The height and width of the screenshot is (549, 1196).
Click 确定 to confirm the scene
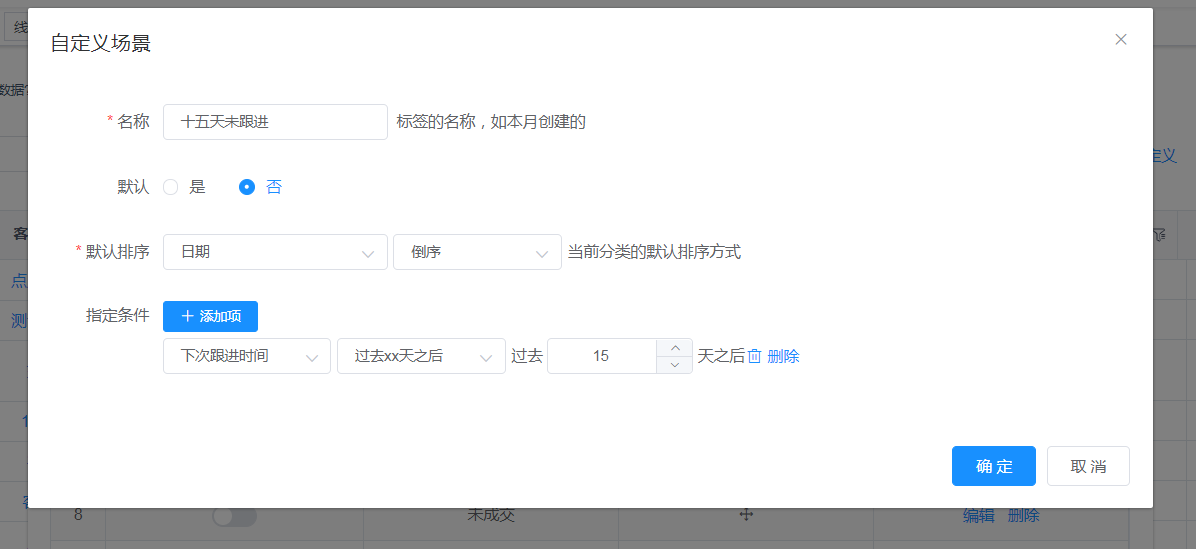993,466
